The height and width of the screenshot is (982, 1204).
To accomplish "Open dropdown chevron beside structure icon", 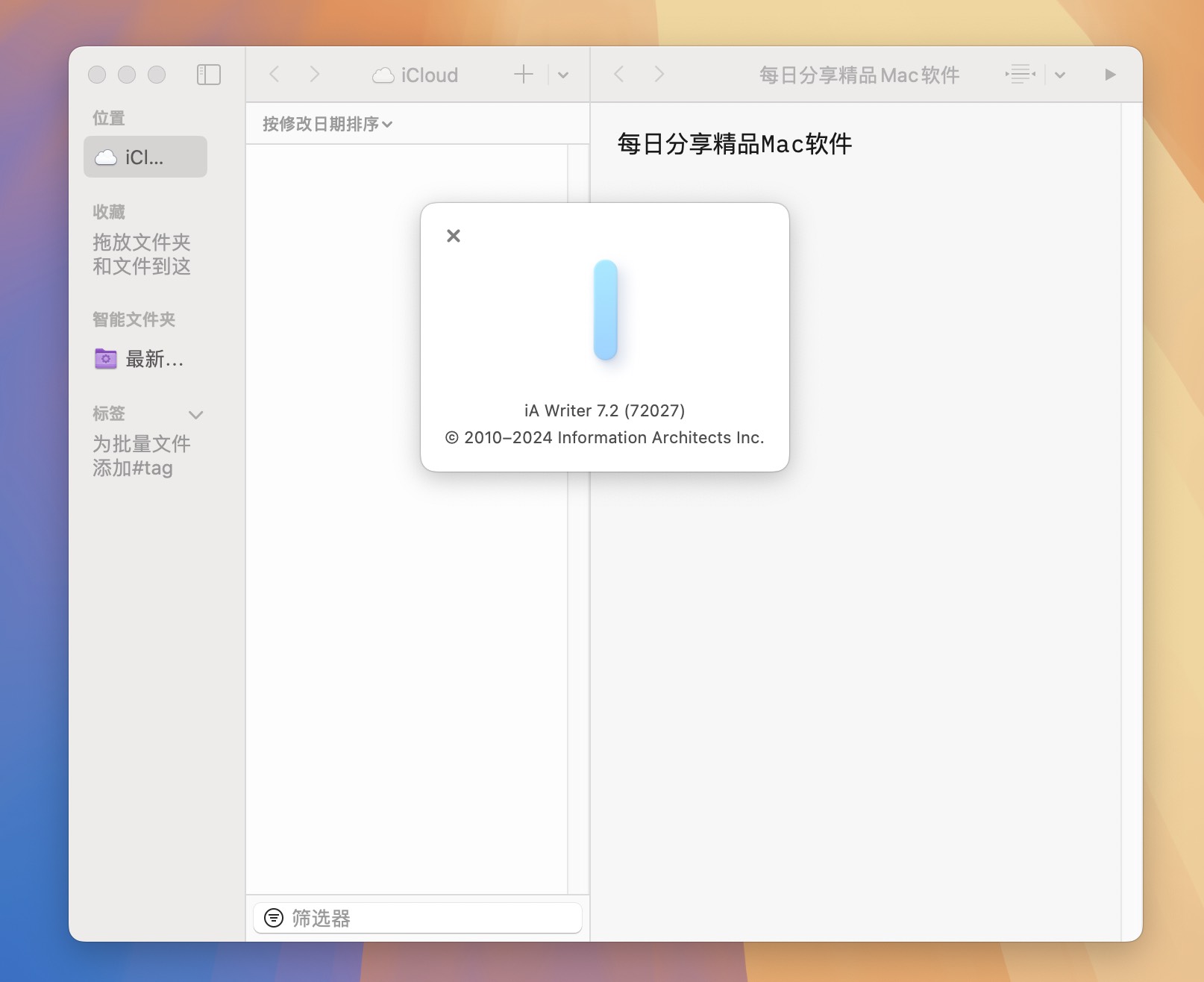I will (1060, 75).
